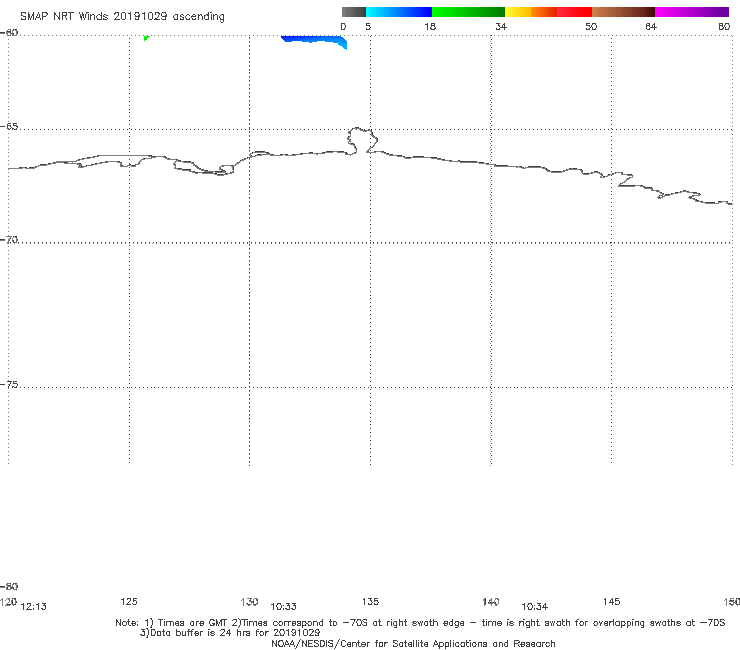Image resolution: width=740 pixels, height=650 pixels.
Task: Click the swath time '10:34'
Action: coord(535,607)
